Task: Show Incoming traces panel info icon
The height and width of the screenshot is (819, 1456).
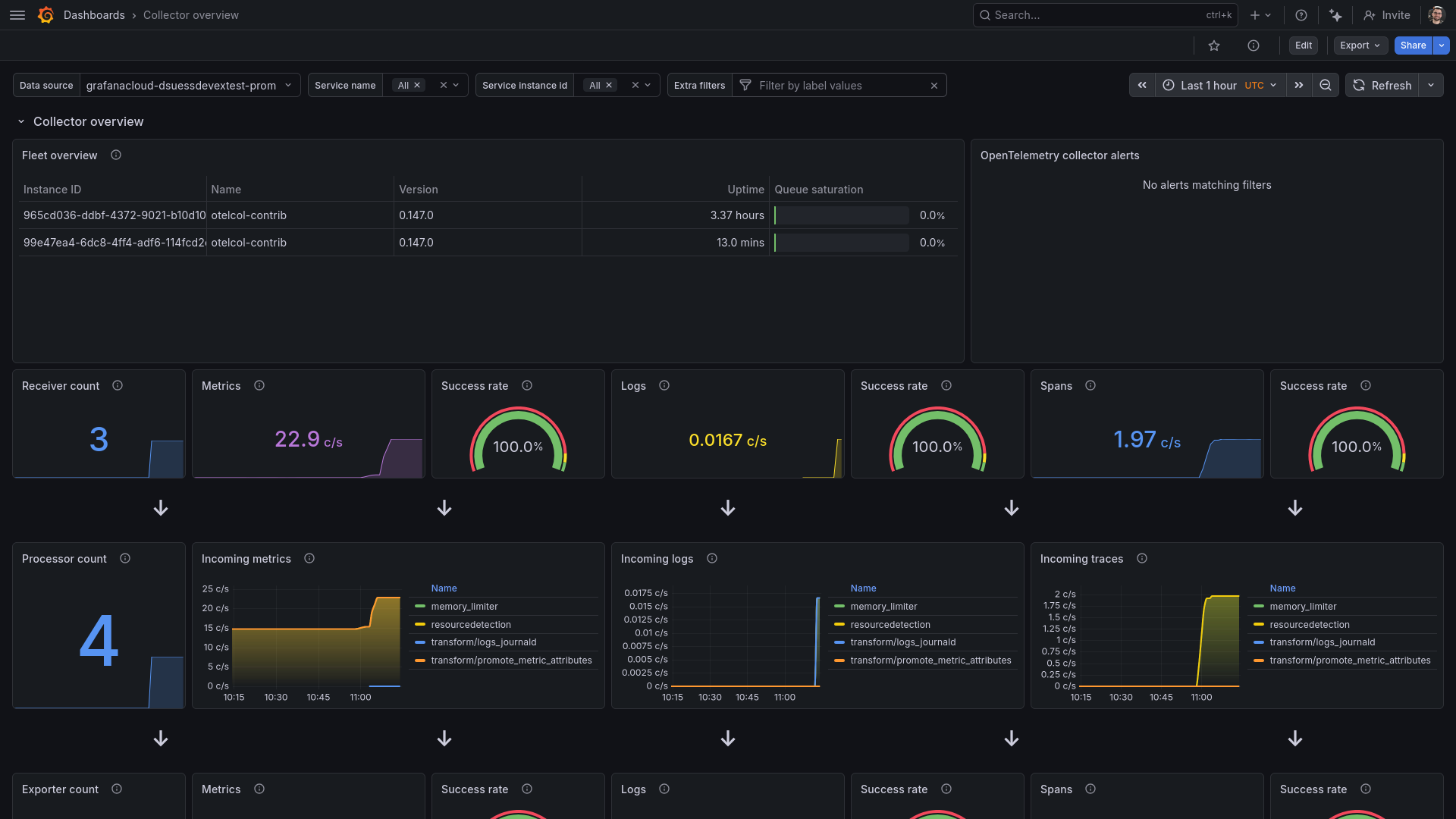Action: [x=1142, y=559]
